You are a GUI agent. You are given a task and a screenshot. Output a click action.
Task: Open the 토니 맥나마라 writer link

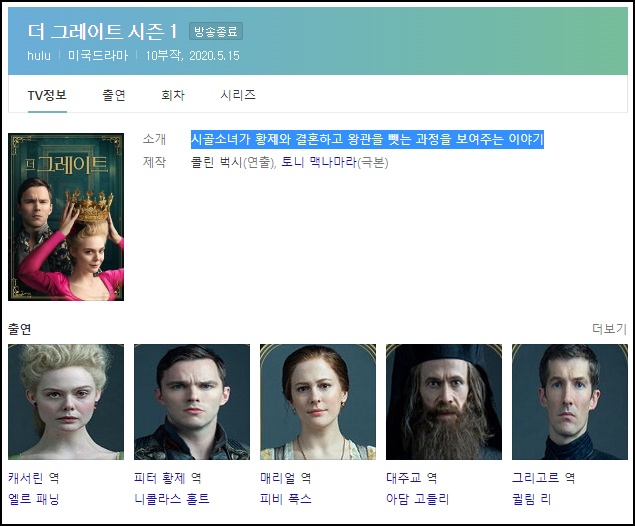[319, 162]
